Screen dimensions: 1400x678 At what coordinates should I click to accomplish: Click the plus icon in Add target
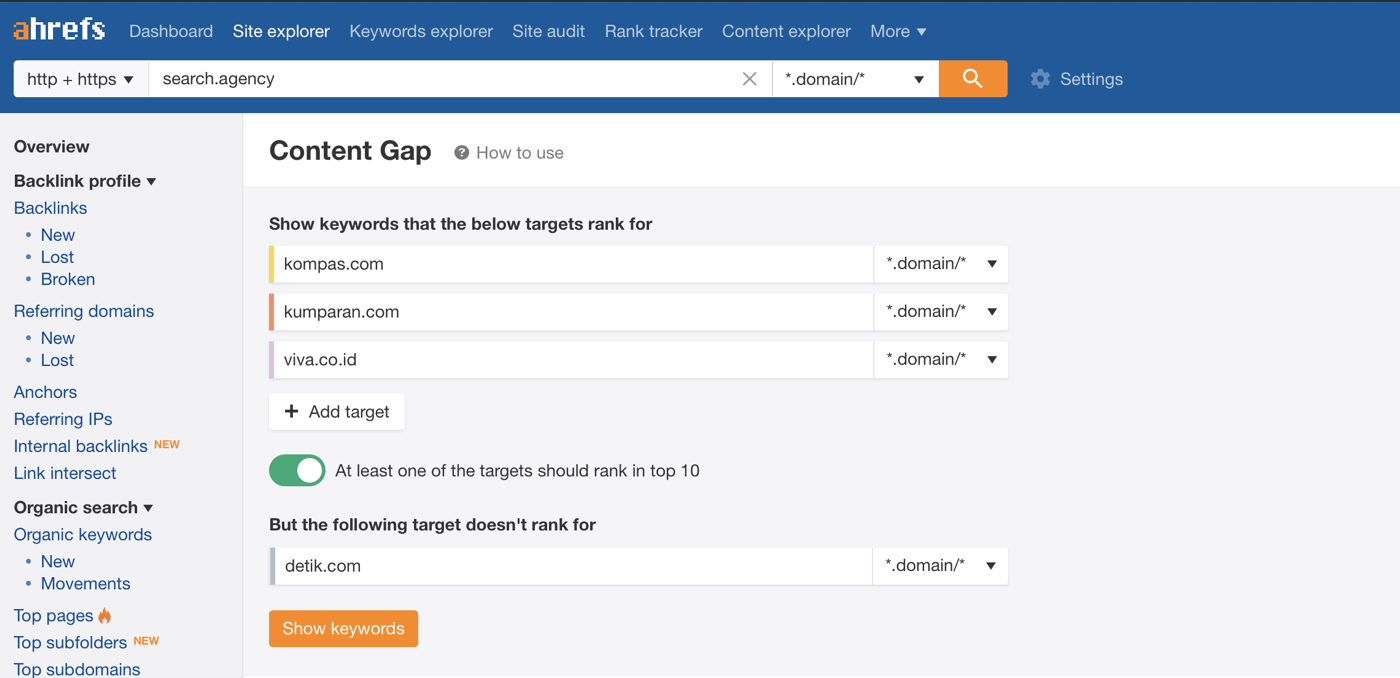click(x=291, y=411)
